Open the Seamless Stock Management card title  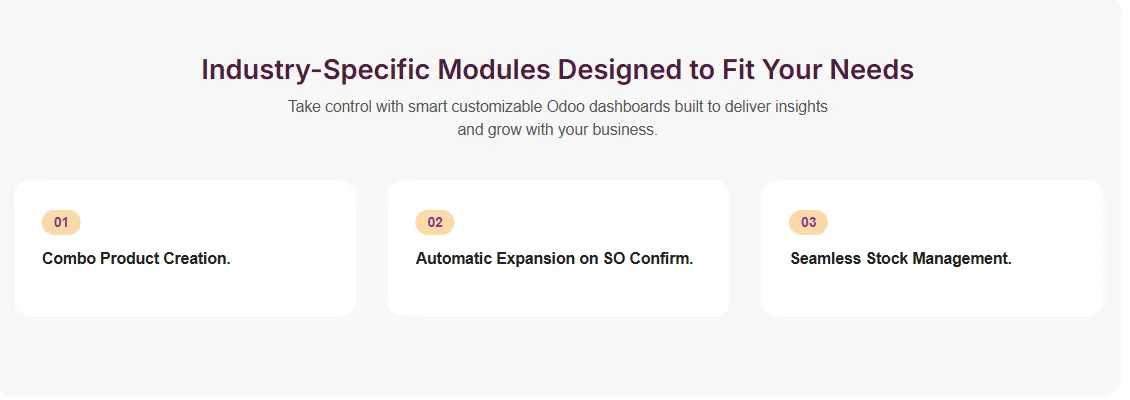tap(900, 258)
